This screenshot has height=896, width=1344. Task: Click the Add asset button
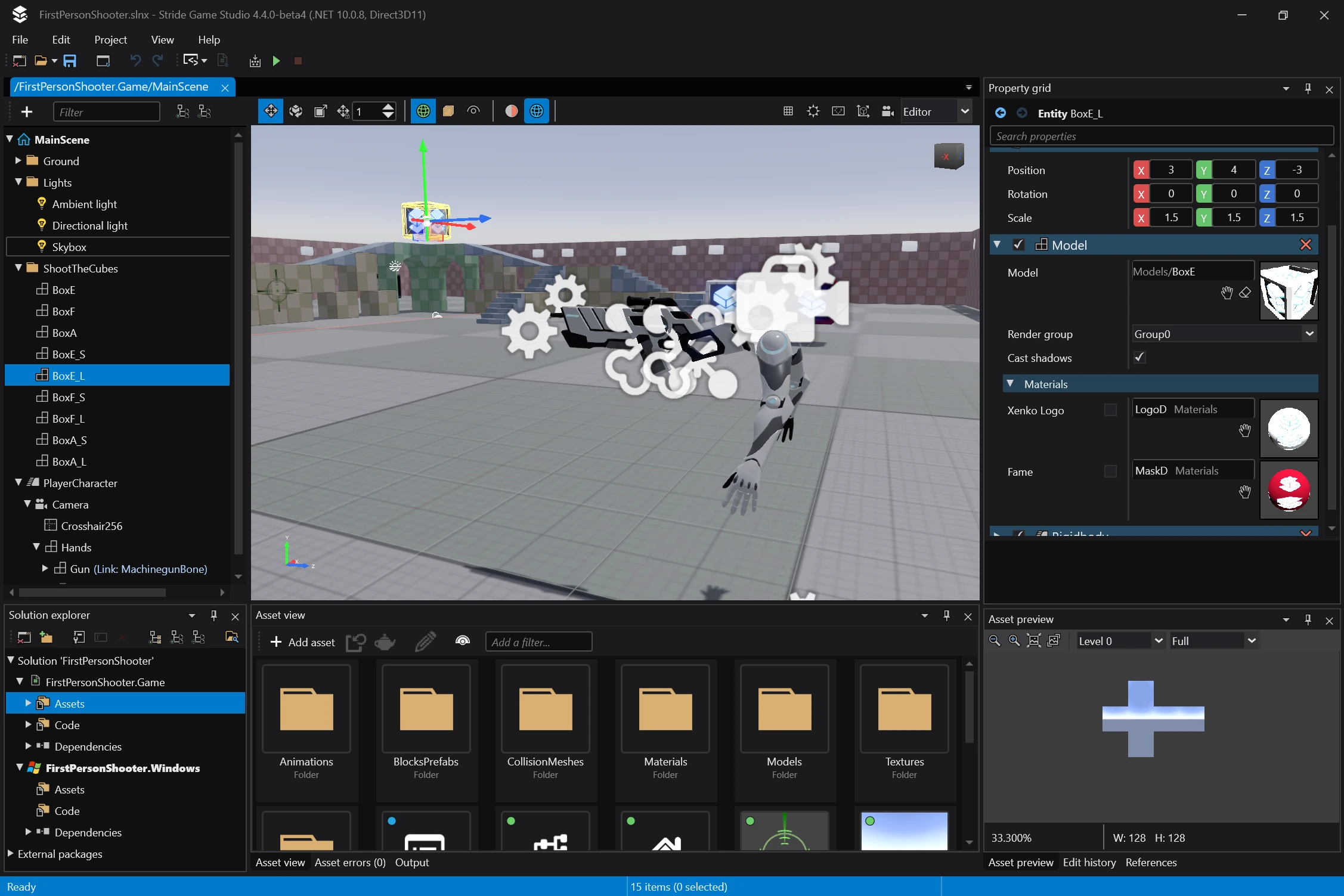303,642
